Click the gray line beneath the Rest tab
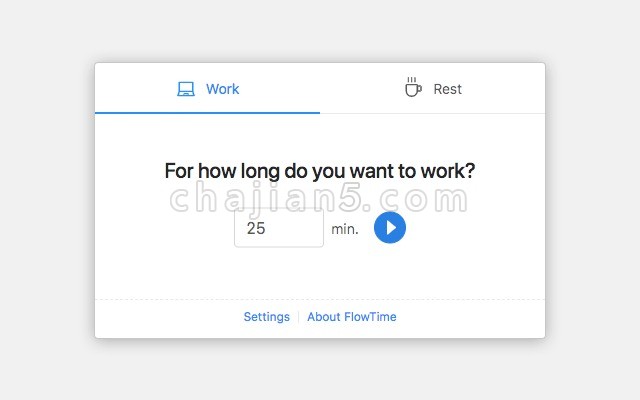 [x=433, y=113]
